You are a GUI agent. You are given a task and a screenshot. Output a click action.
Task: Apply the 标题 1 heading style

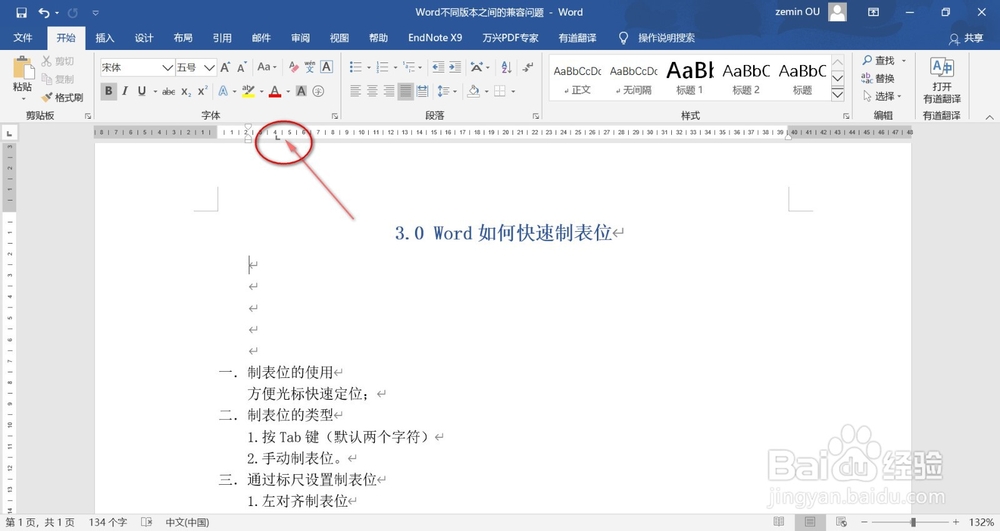(689, 78)
